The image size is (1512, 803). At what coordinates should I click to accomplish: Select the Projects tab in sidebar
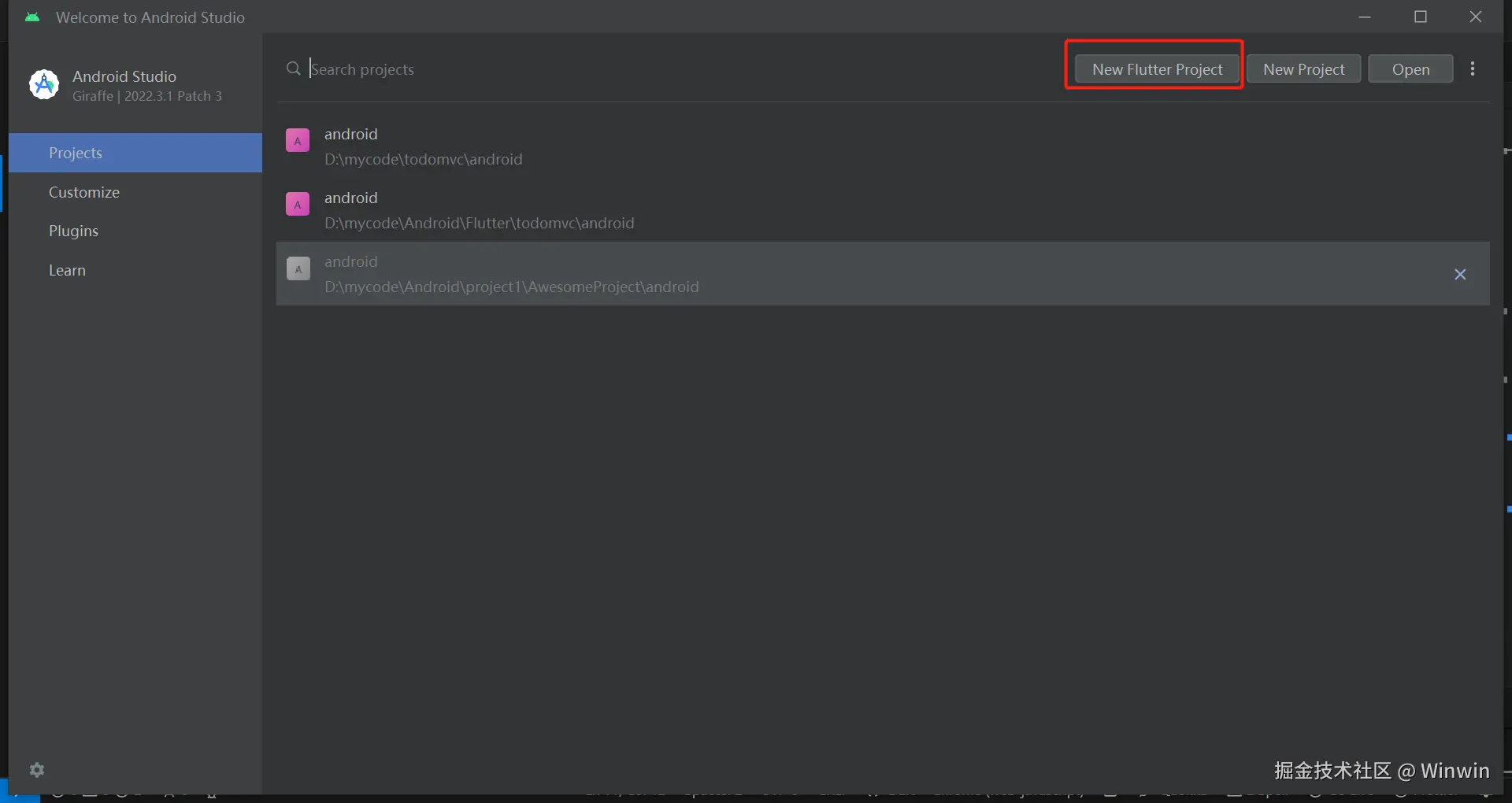[135, 153]
